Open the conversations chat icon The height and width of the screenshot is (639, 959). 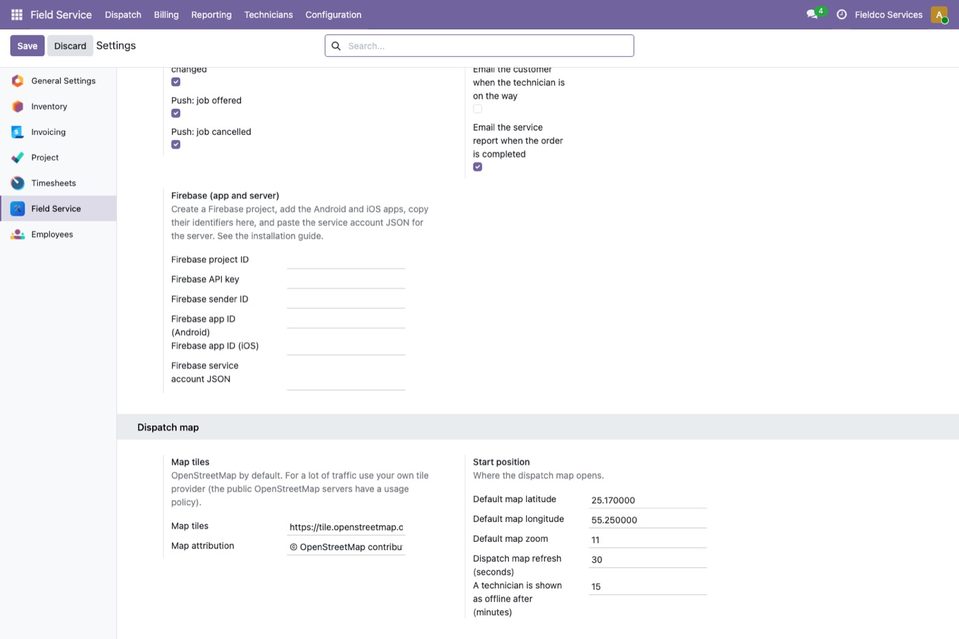(x=812, y=14)
